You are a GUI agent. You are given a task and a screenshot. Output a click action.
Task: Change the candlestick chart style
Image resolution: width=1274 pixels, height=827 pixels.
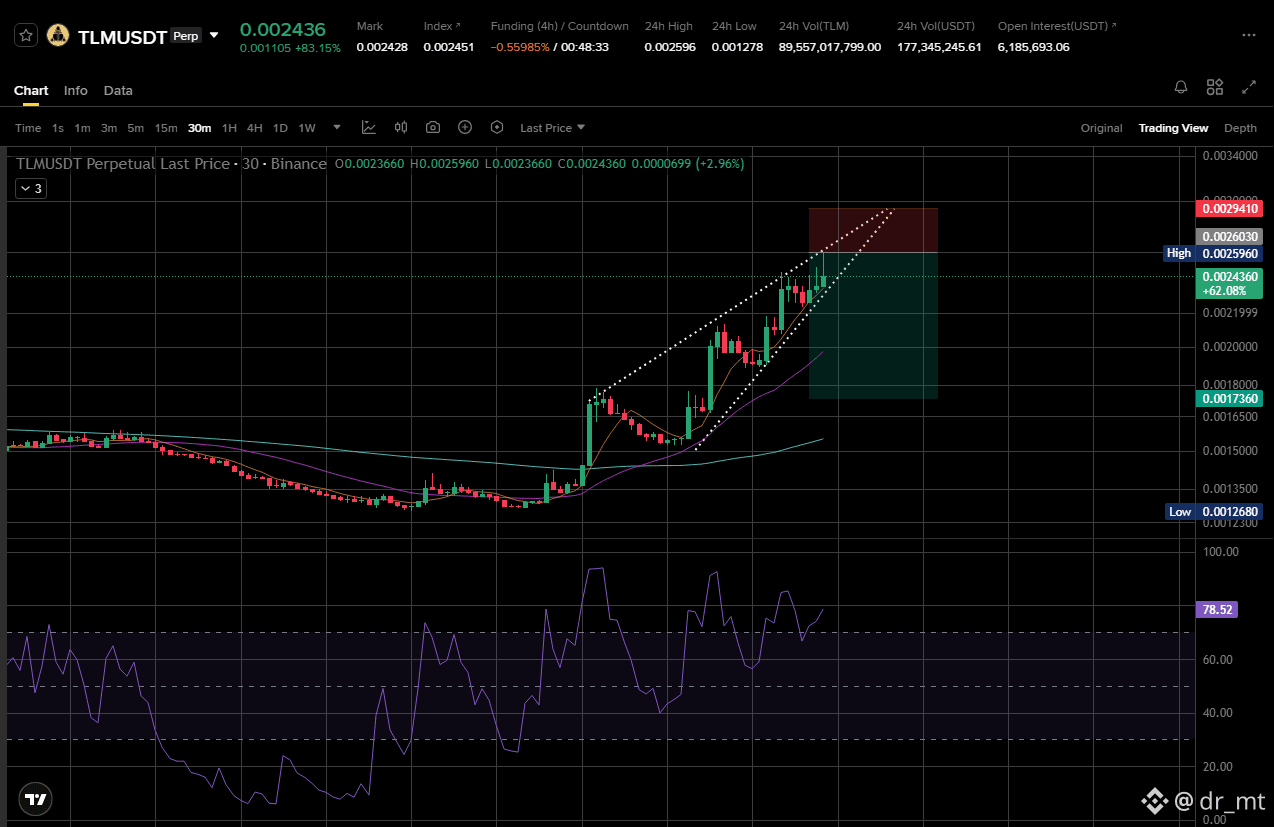point(401,127)
